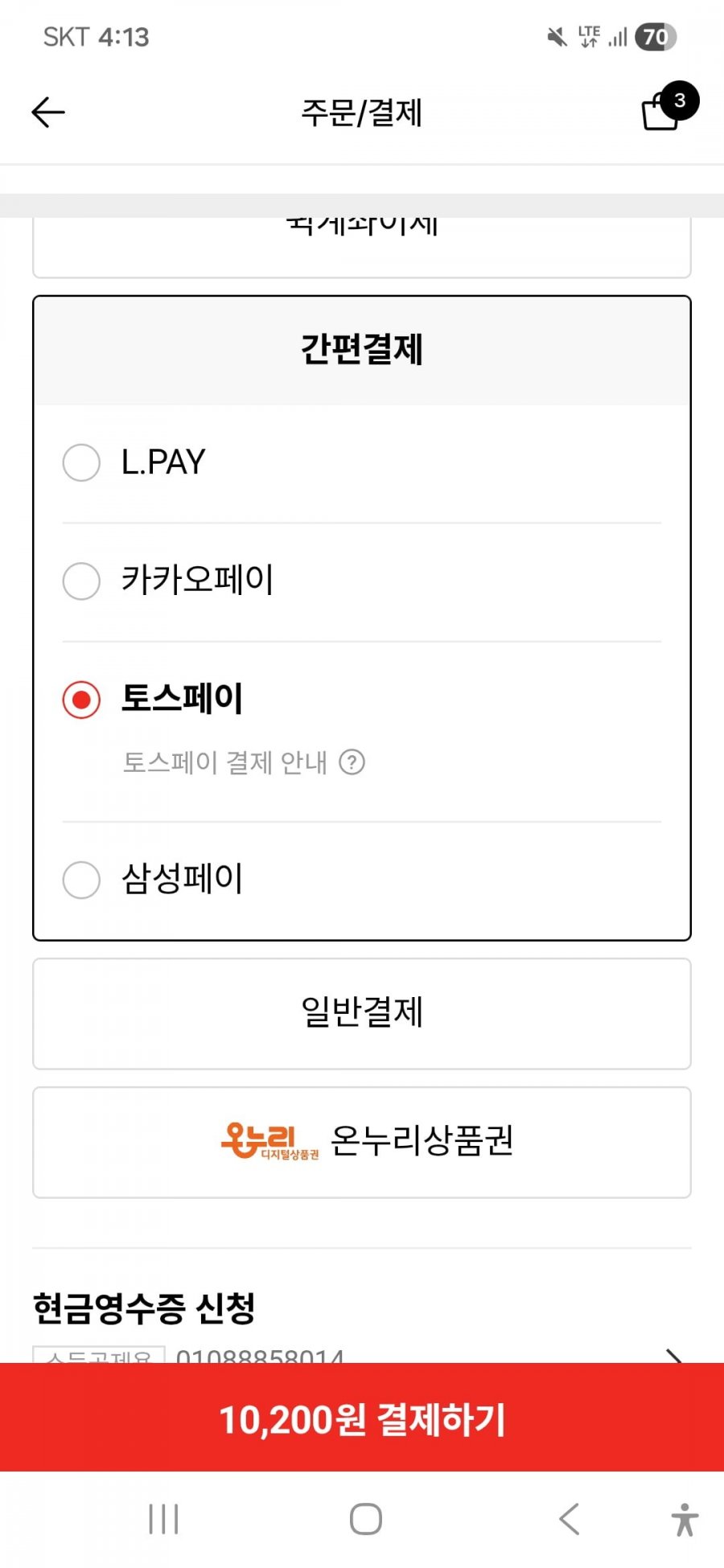Open cash receipt details chevron
The image size is (724, 1568).
coord(674,1355)
